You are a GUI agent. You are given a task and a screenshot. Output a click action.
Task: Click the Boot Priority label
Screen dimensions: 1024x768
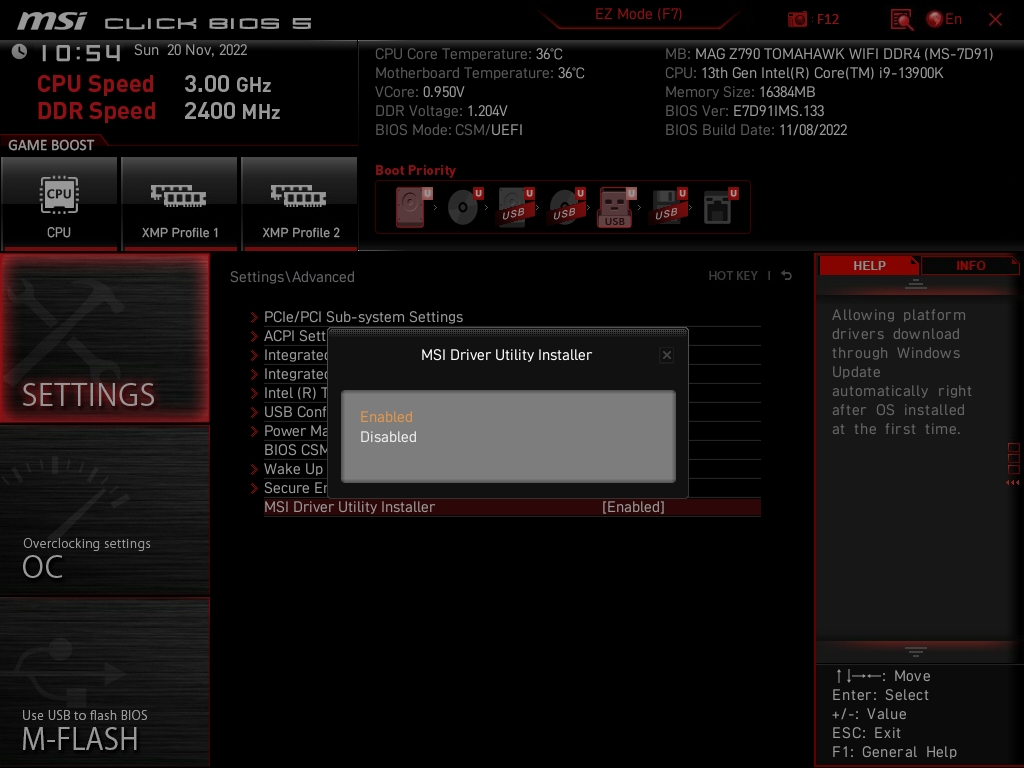click(x=415, y=170)
